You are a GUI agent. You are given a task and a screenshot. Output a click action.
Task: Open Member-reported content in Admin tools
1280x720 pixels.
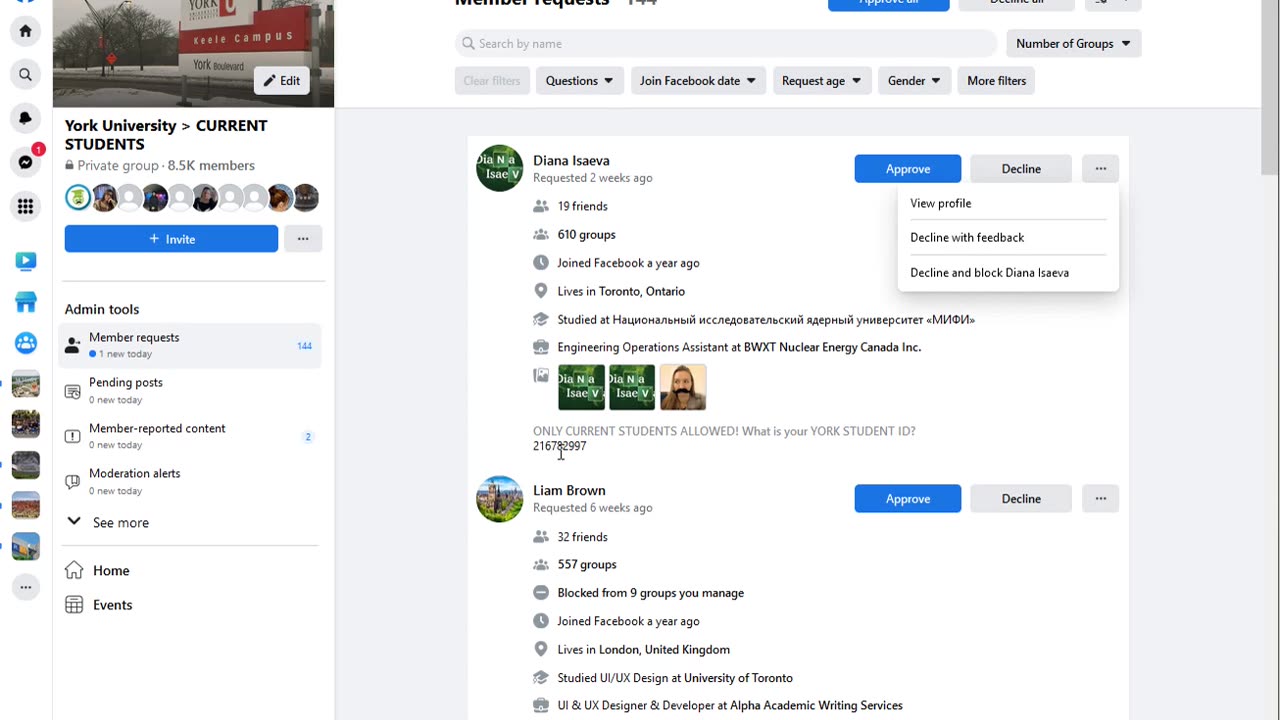(x=190, y=436)
